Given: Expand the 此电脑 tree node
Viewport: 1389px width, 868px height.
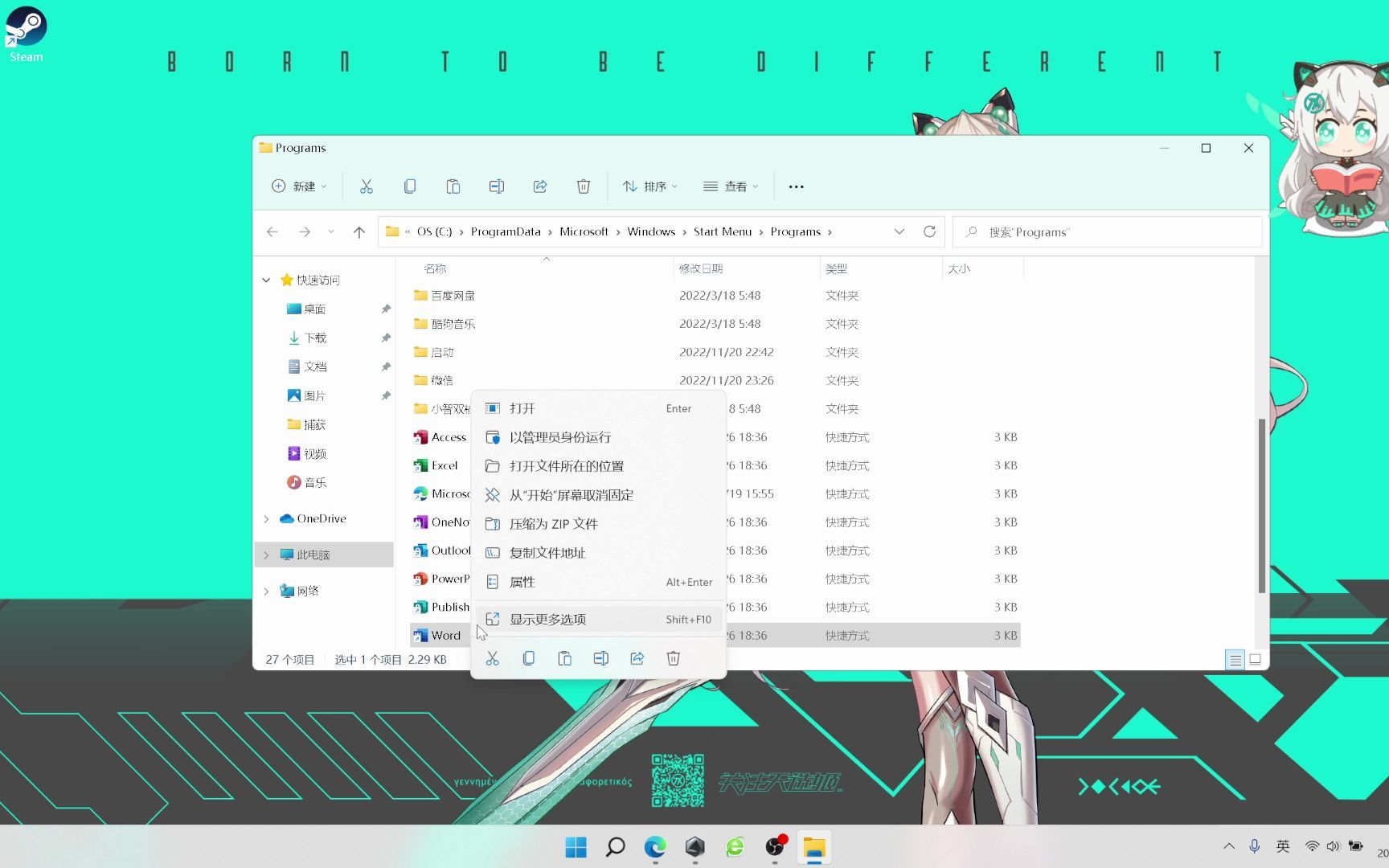Looking at the screenshot, I should [265, 554].
